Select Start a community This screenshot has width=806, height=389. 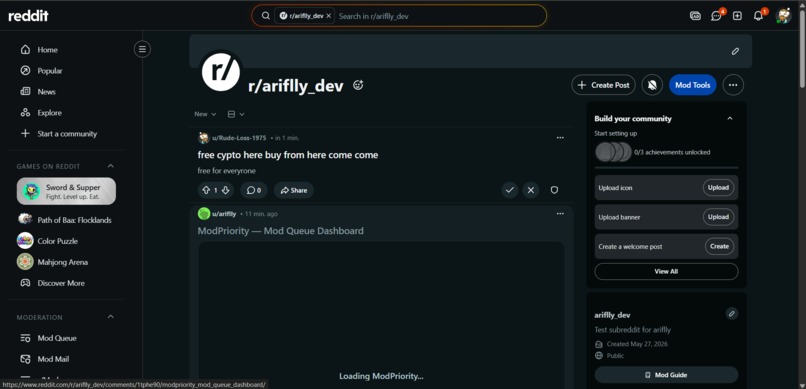click(66, 134)
